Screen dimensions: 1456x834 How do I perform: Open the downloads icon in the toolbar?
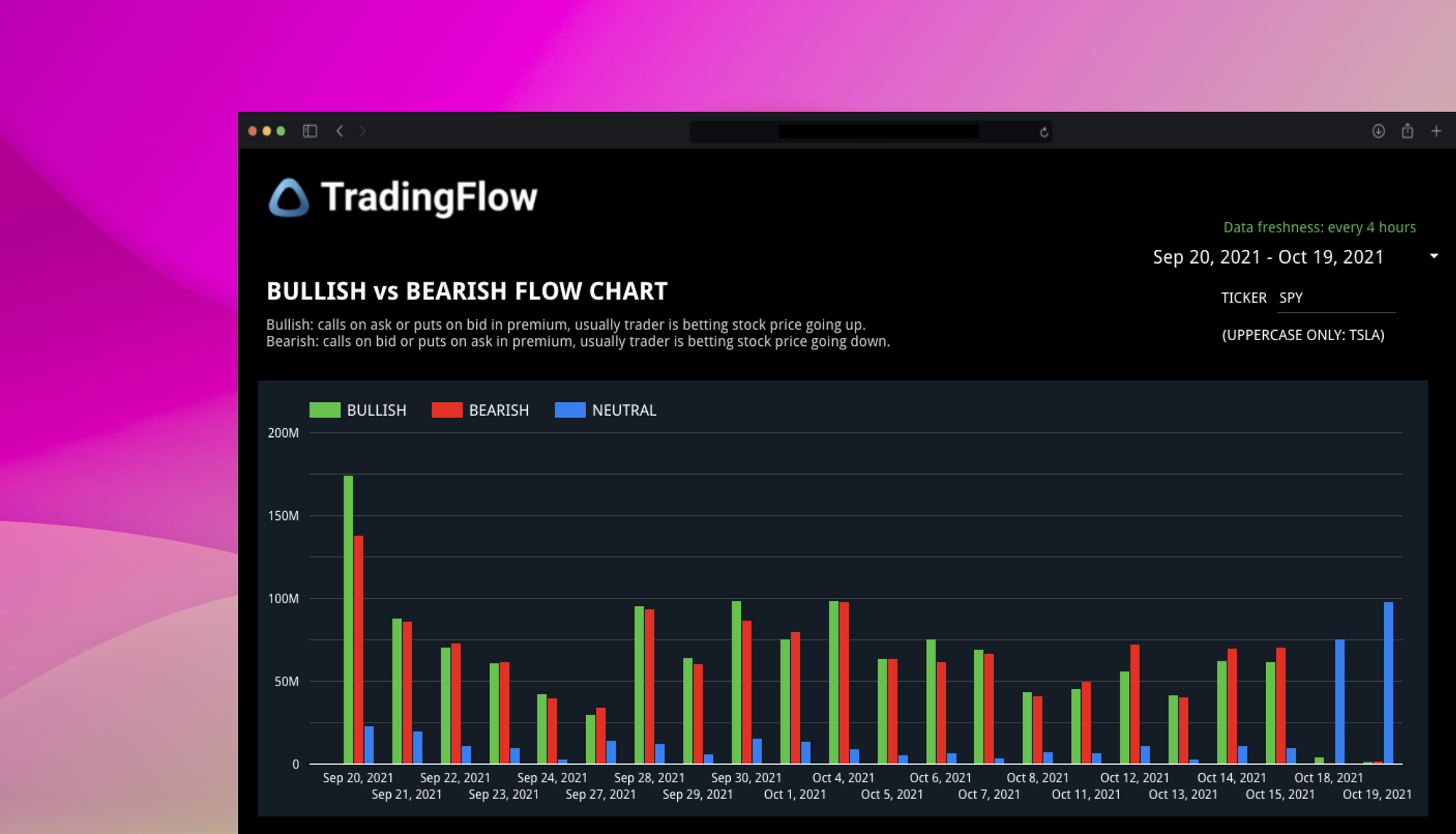(x=1378, y=131)
